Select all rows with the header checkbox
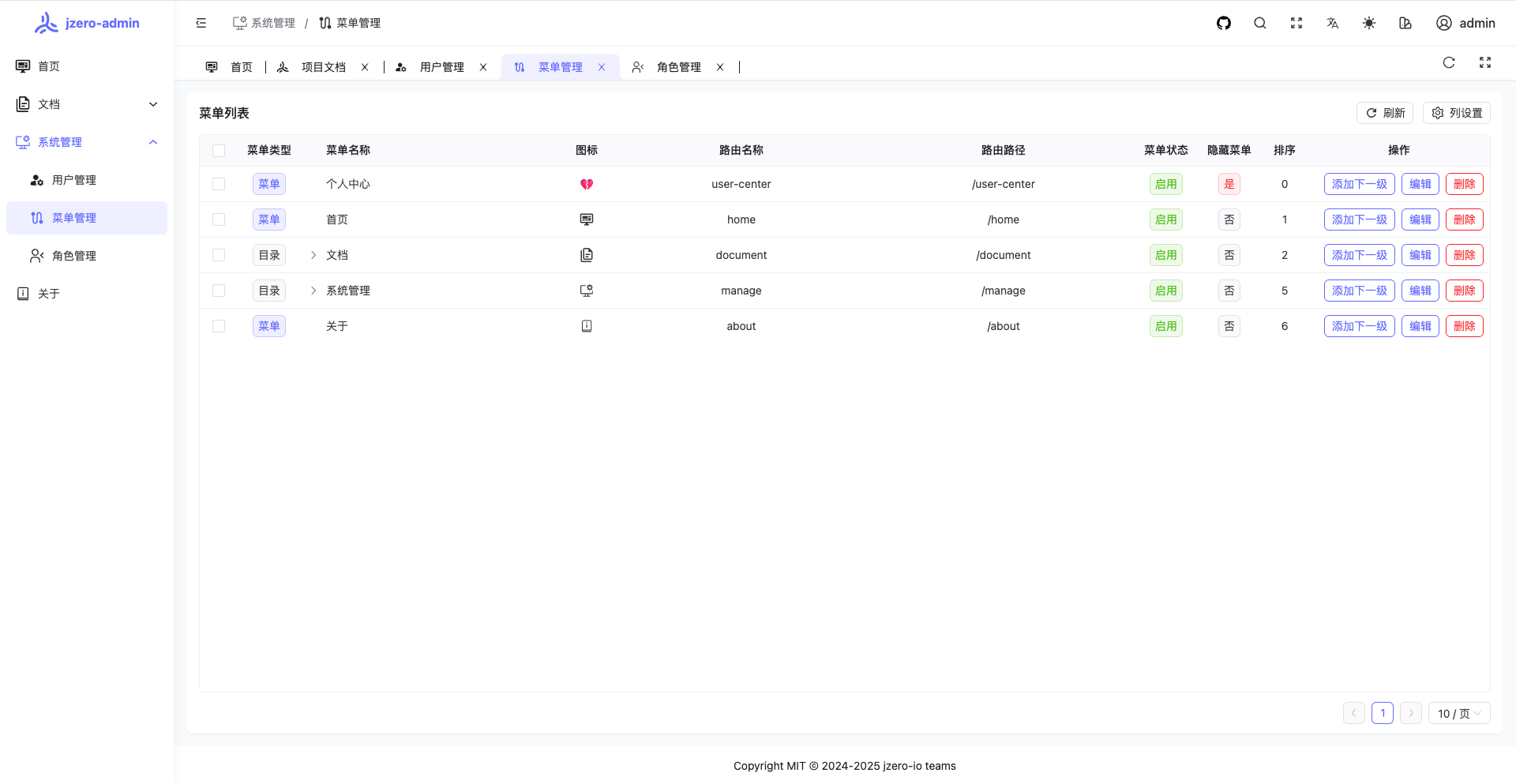 click(x=219, y=150)
